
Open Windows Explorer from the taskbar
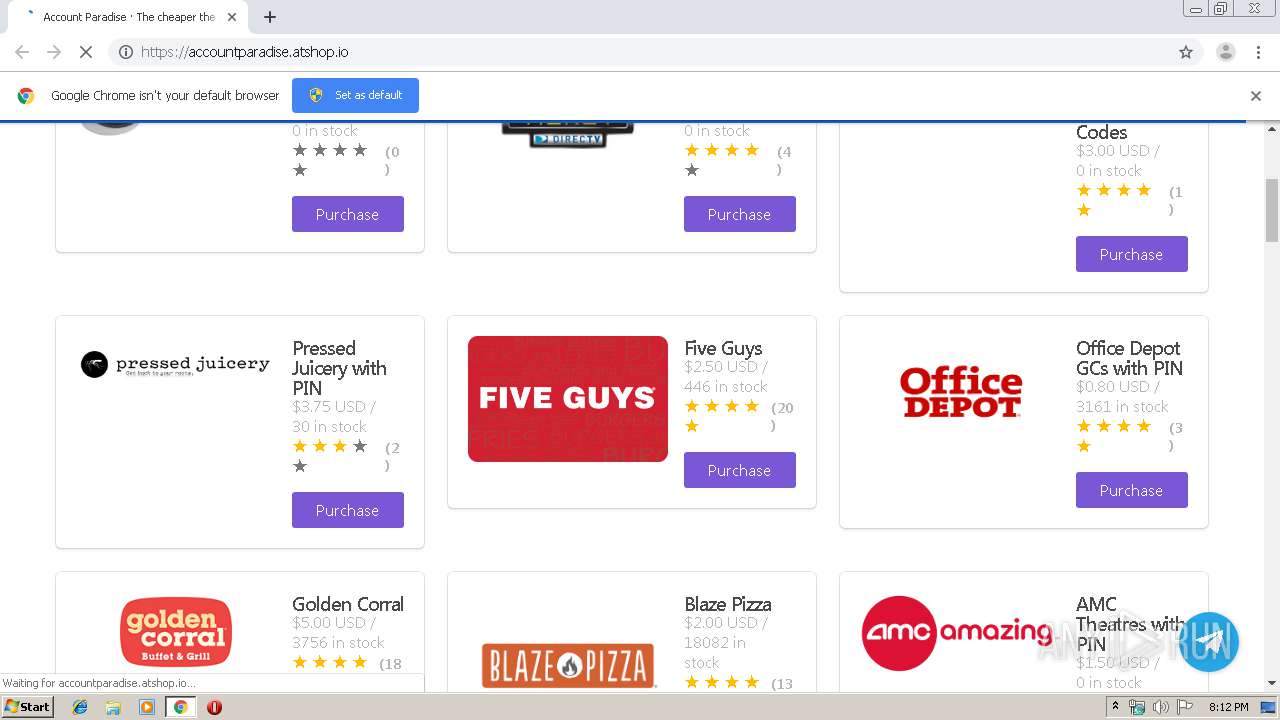[113, 707]
